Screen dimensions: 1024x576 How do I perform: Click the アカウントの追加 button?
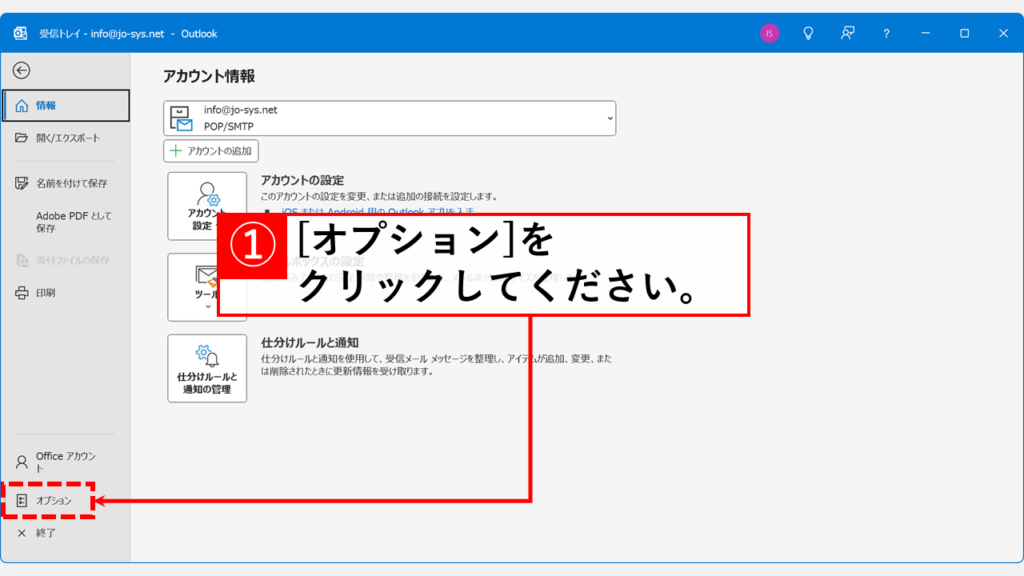click(211, 151)
